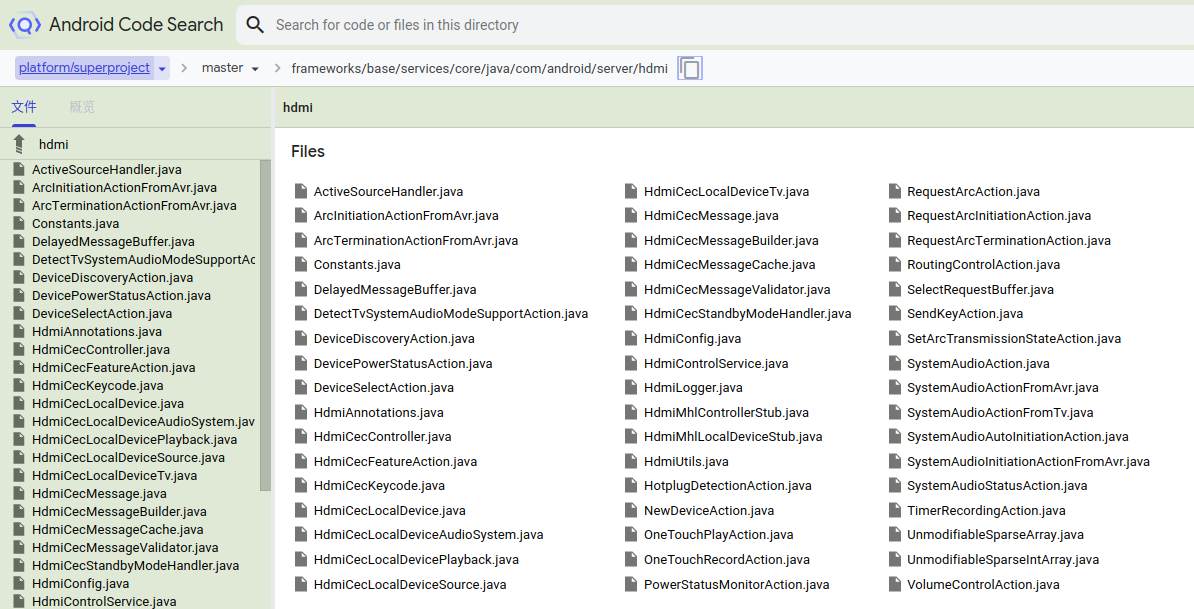Click file icon next to VolumeControlAction.java
Screen dimensions: 1194x609
click(x=894, y=584)
